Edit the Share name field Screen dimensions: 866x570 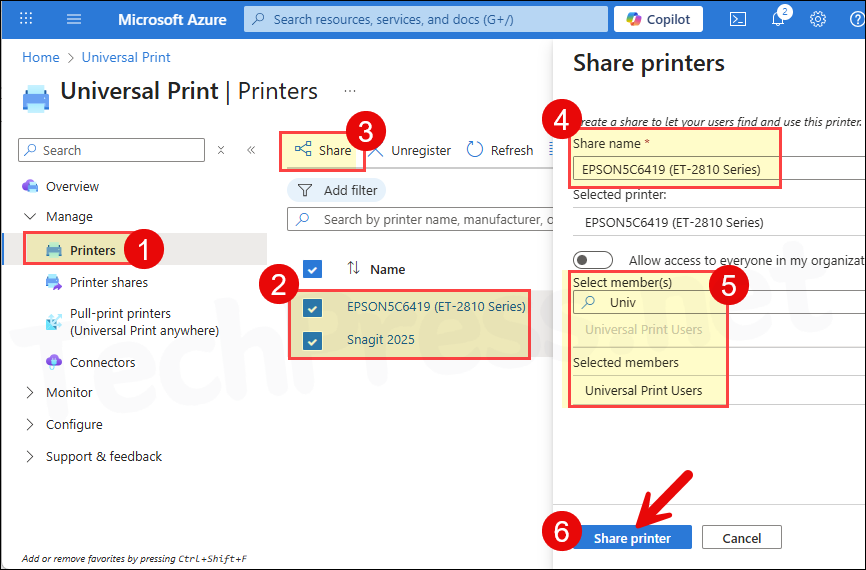point(718,169)
